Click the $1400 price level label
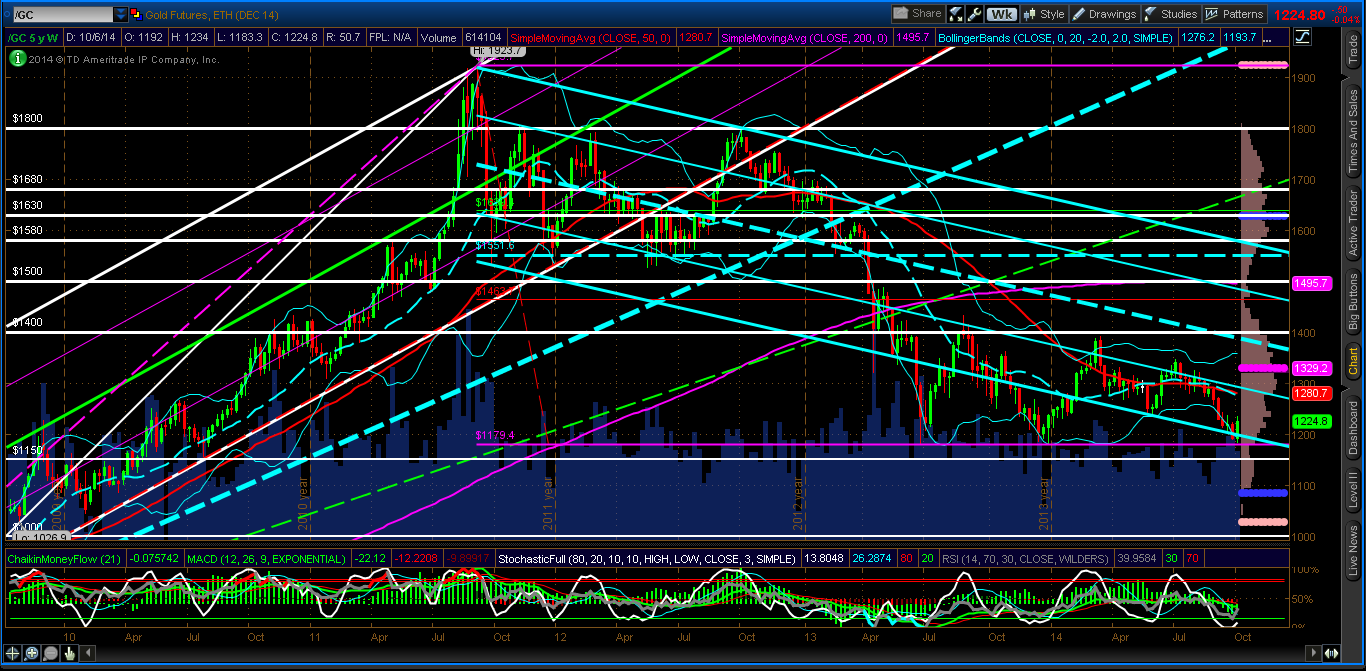The width and height of the screenshot is (1366, 671). pyautogui.click(x=27, y=322)
